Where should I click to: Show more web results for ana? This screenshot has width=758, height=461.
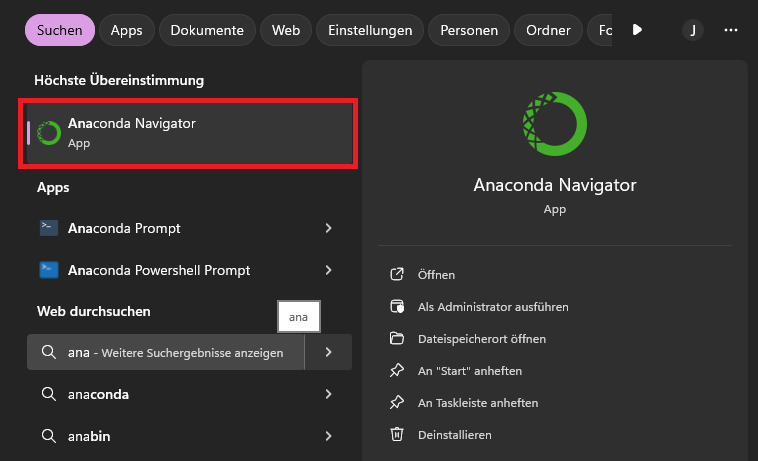point(166,352)
